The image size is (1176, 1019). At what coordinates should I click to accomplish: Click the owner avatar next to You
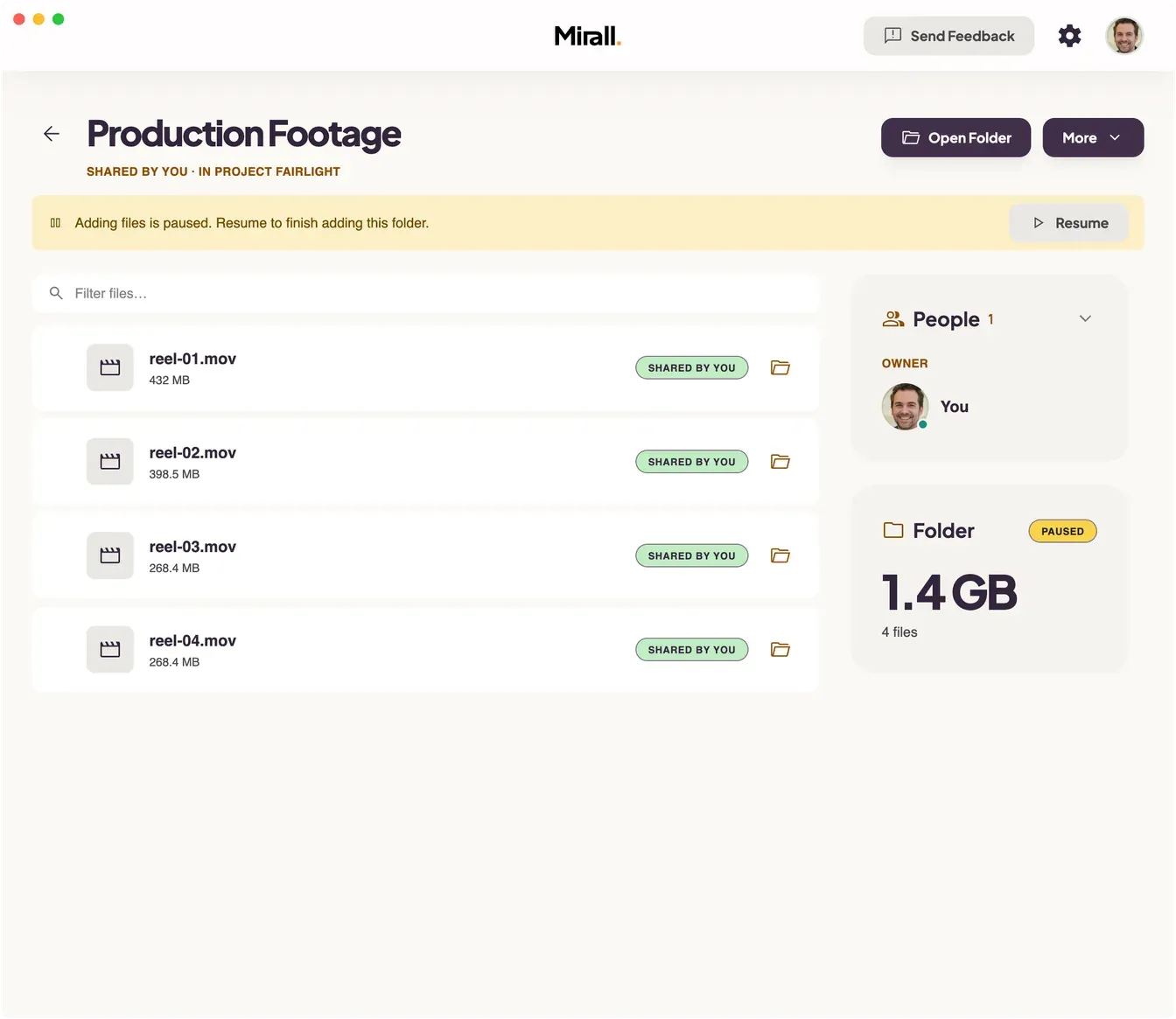(x=905, y=407)
